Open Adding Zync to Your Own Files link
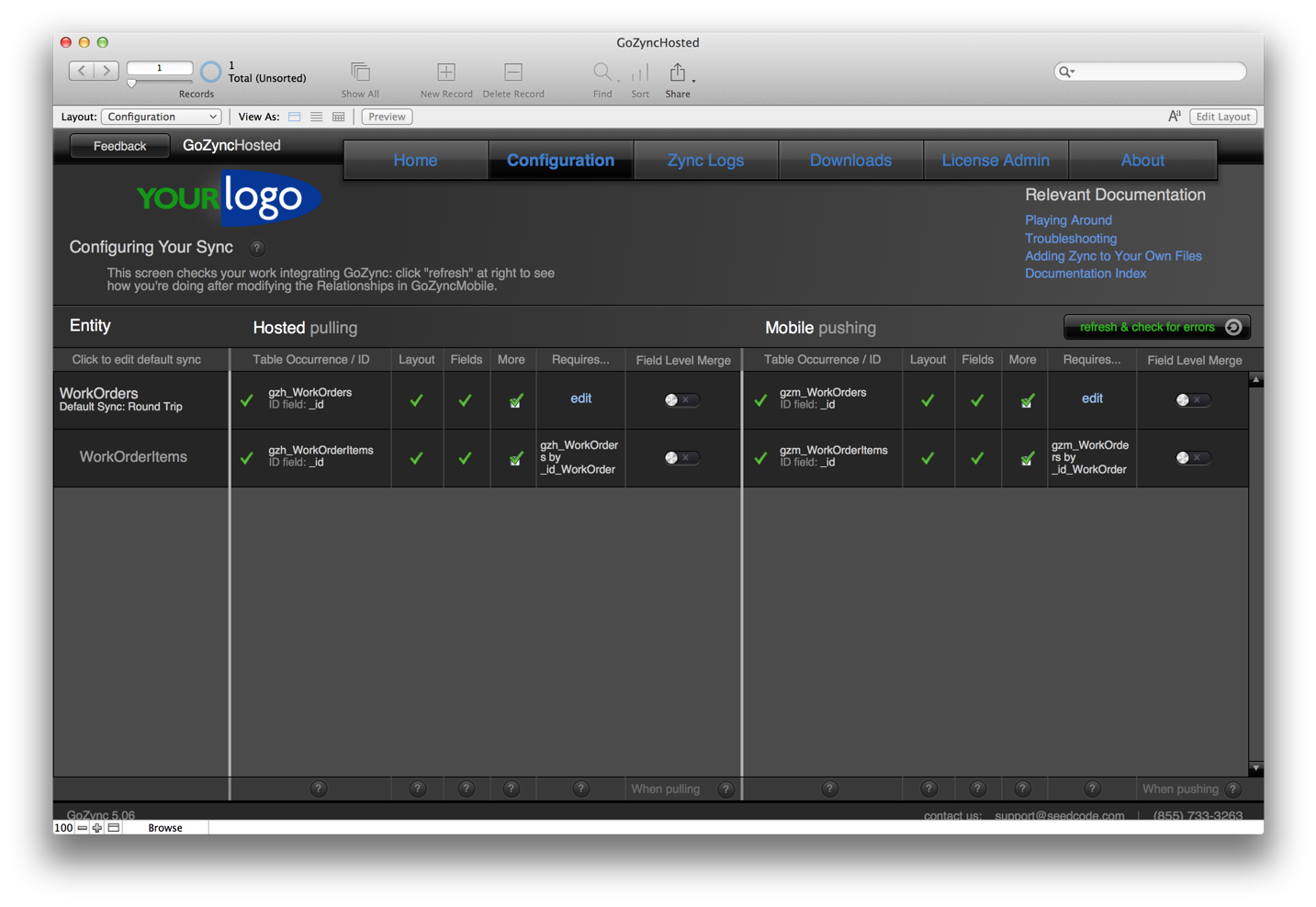Viewport: 1316px width, 907px height. pyautogui.click(x=1113, y=256)
